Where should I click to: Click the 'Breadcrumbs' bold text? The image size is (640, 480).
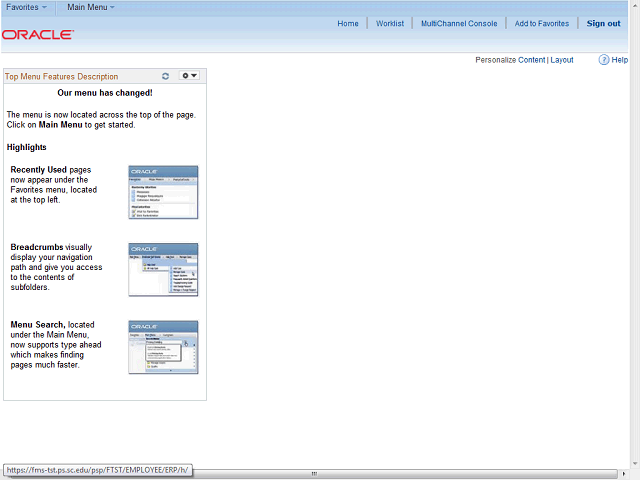(x=37, y=247)
